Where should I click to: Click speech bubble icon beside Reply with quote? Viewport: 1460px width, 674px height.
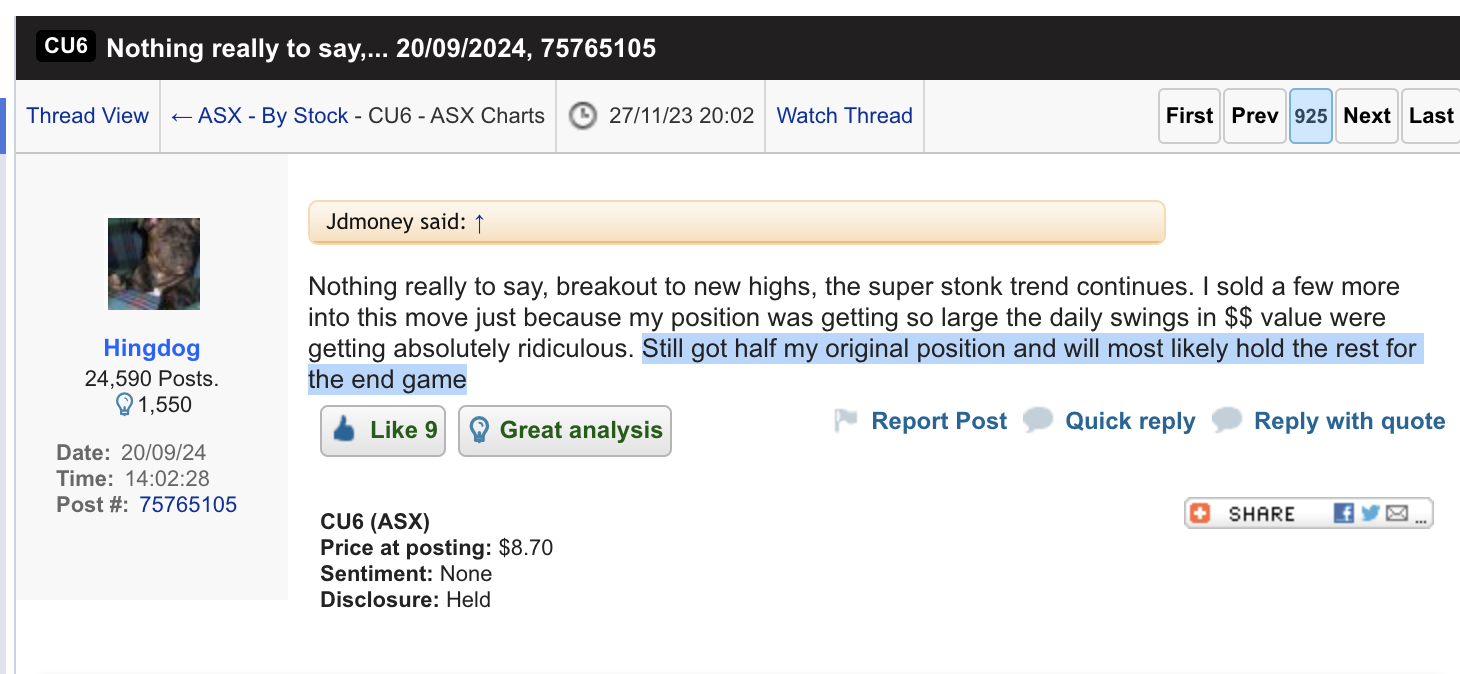1227,421
